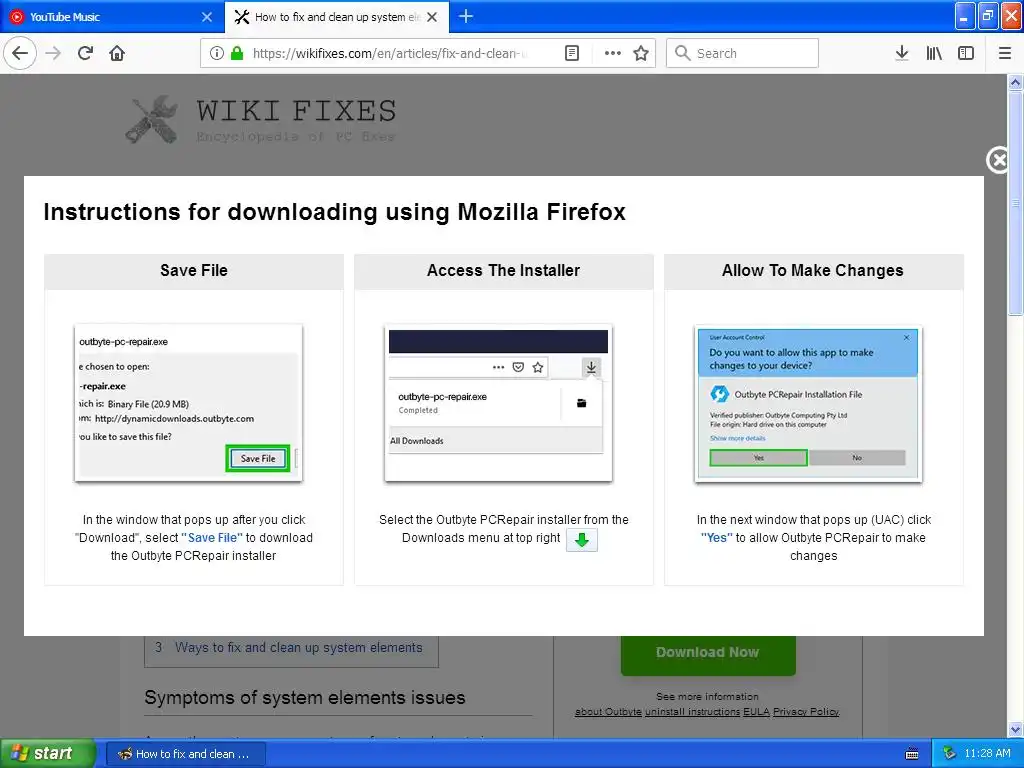Open the about Outbyte link

(x=608, y=712)
